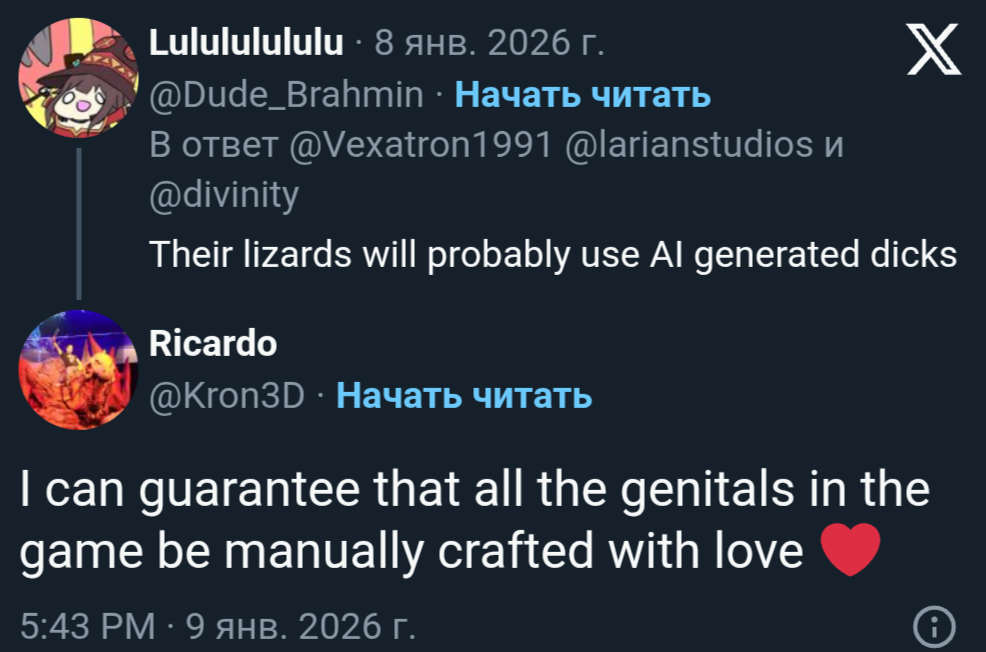Viewport: 986px width, 652px height.
Task: Click the Ricardo display name
Action: tap(212, 345)
